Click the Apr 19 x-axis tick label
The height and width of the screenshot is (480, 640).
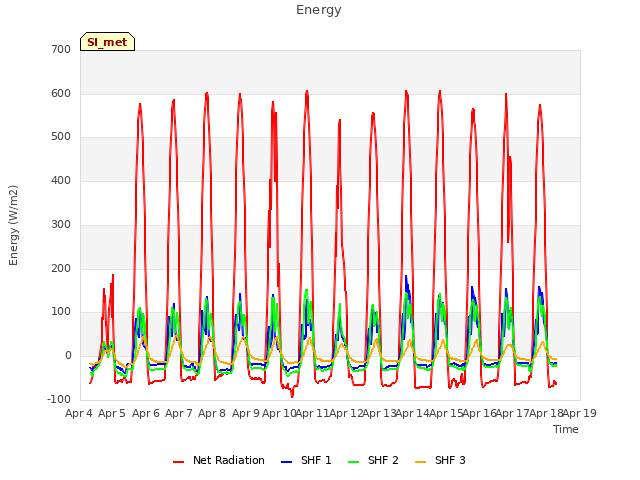[580, 413]
